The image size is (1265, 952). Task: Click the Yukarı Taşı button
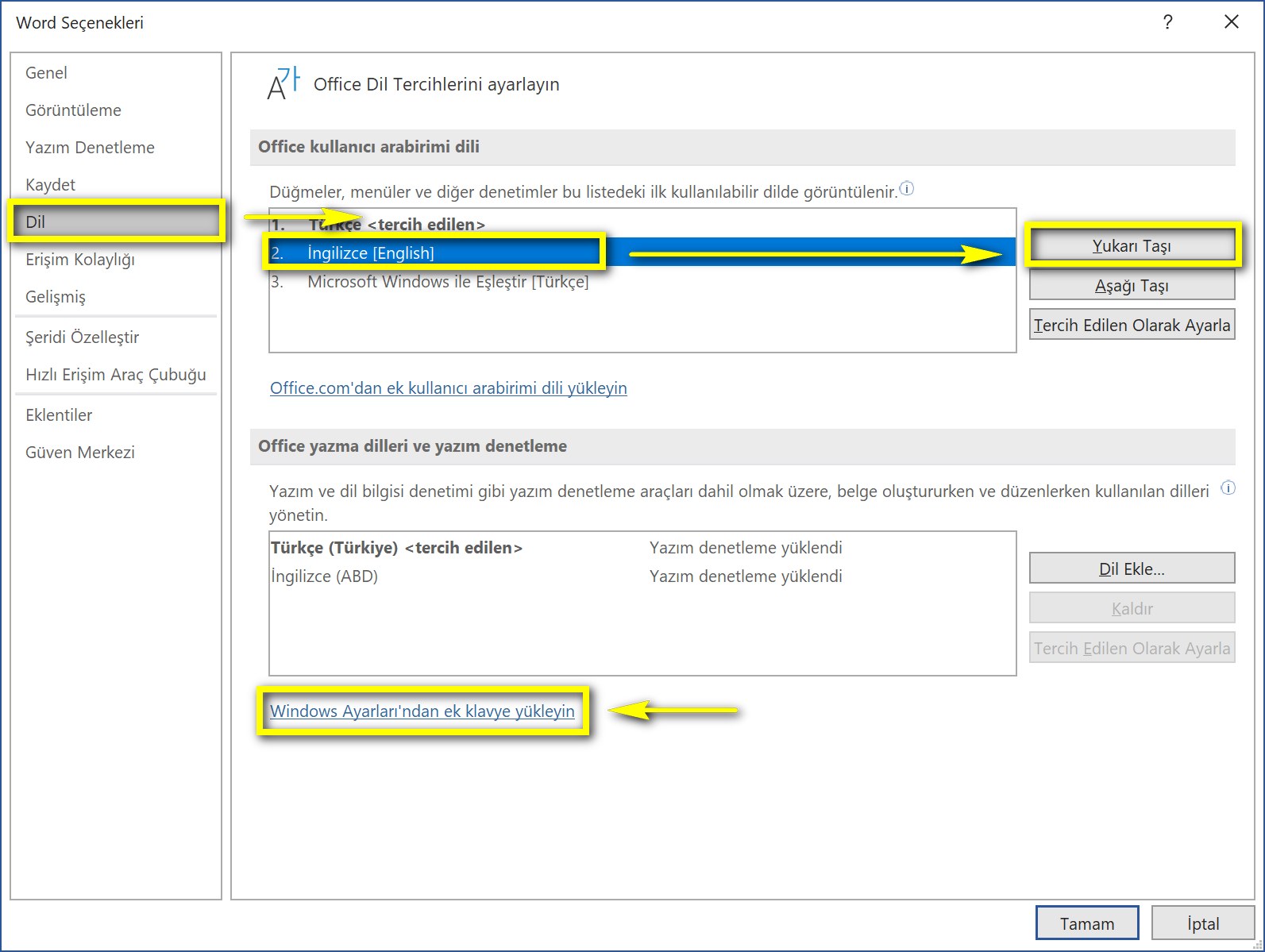pos(1132,246)
